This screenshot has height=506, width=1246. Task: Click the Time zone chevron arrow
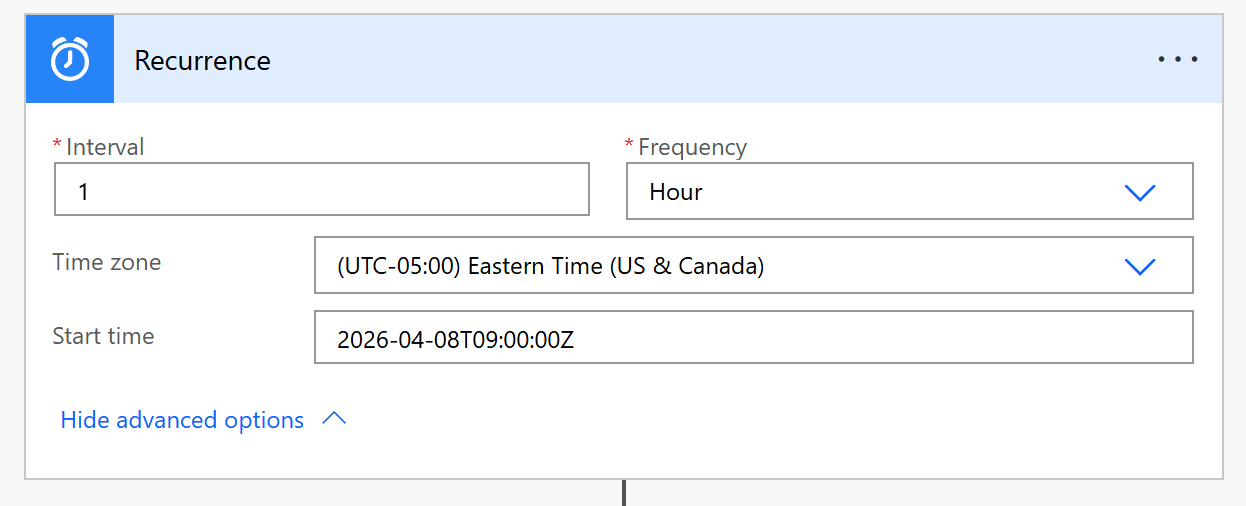point(1139,266)
